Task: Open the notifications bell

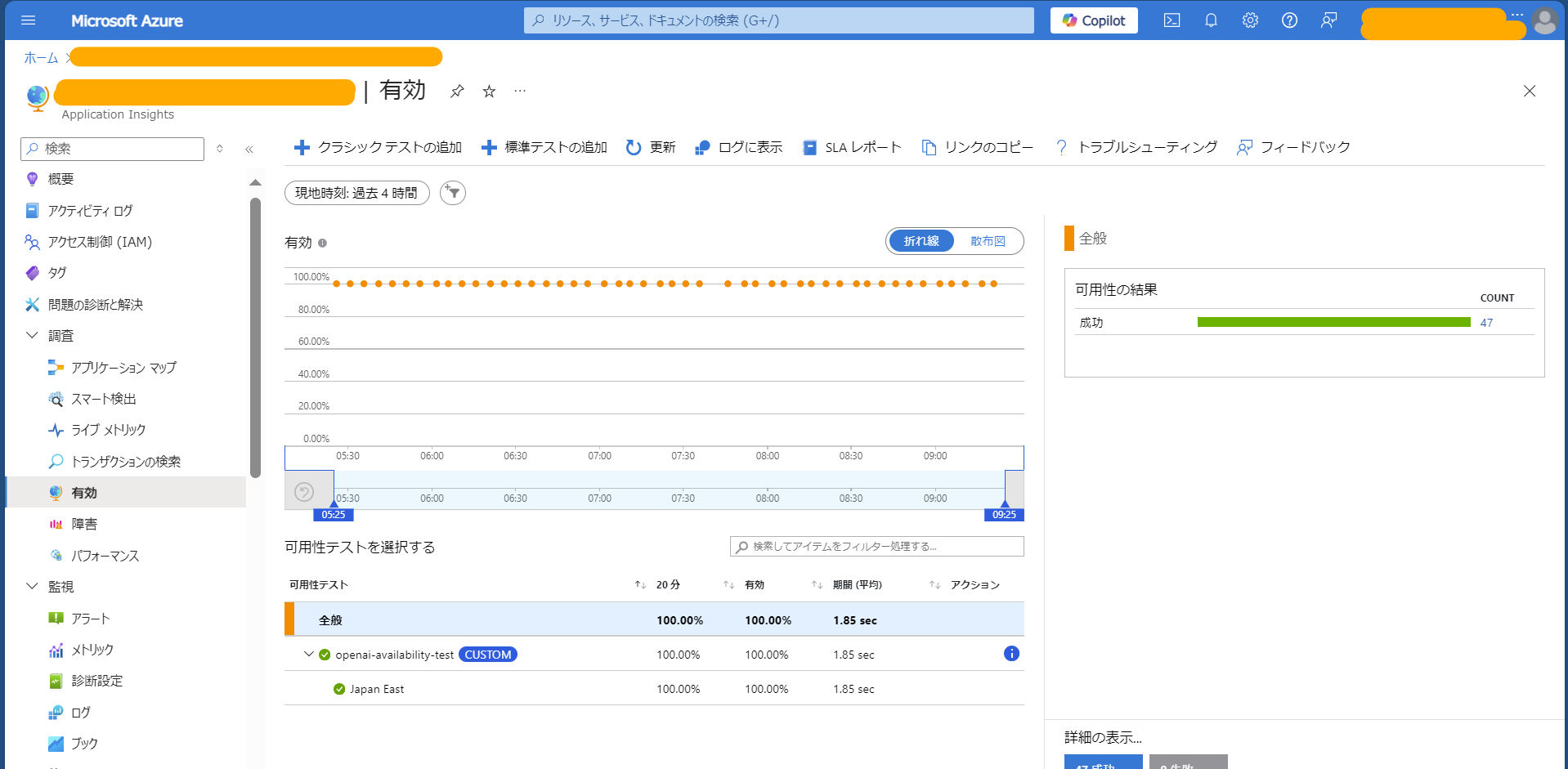Action: tap(1211, 20)
